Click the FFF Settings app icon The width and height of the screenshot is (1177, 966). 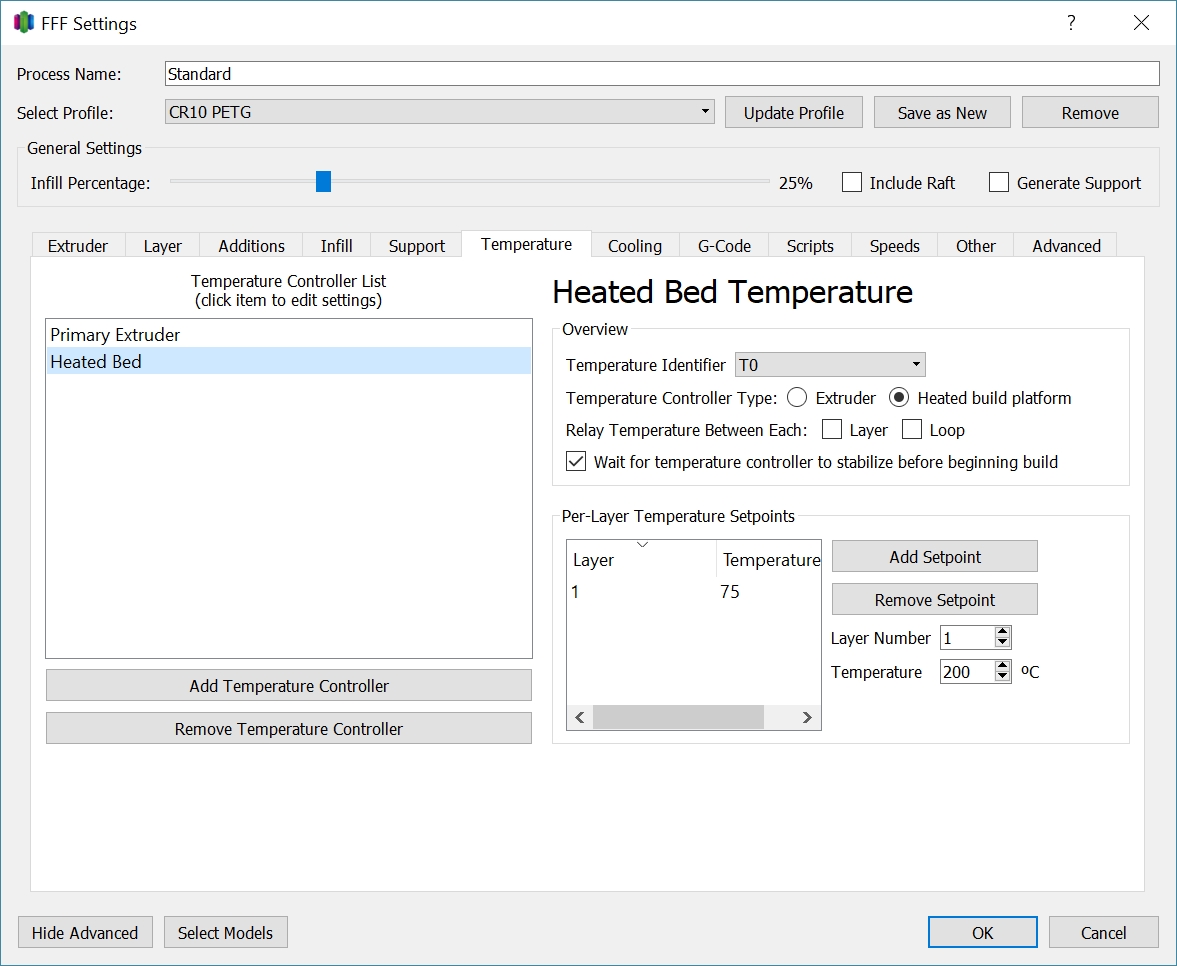pos(24,23)
